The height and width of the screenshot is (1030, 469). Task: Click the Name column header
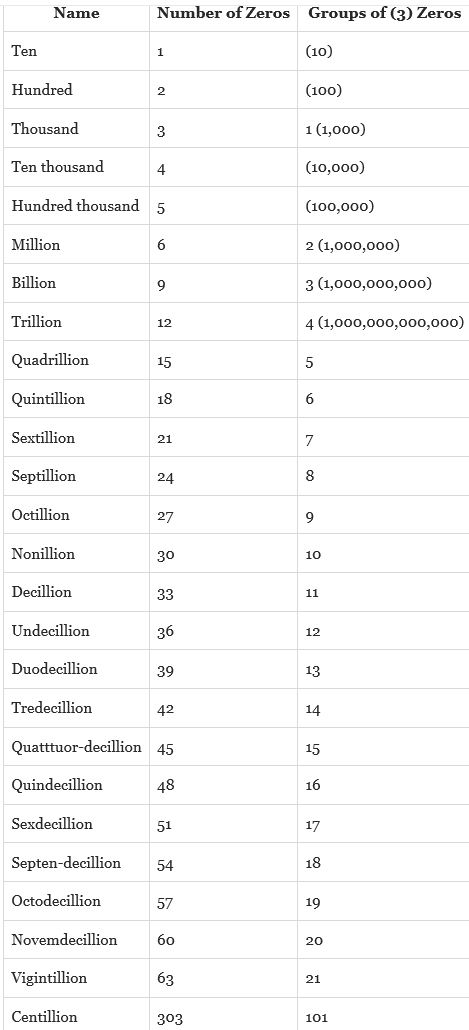click(x=76, y=13)
